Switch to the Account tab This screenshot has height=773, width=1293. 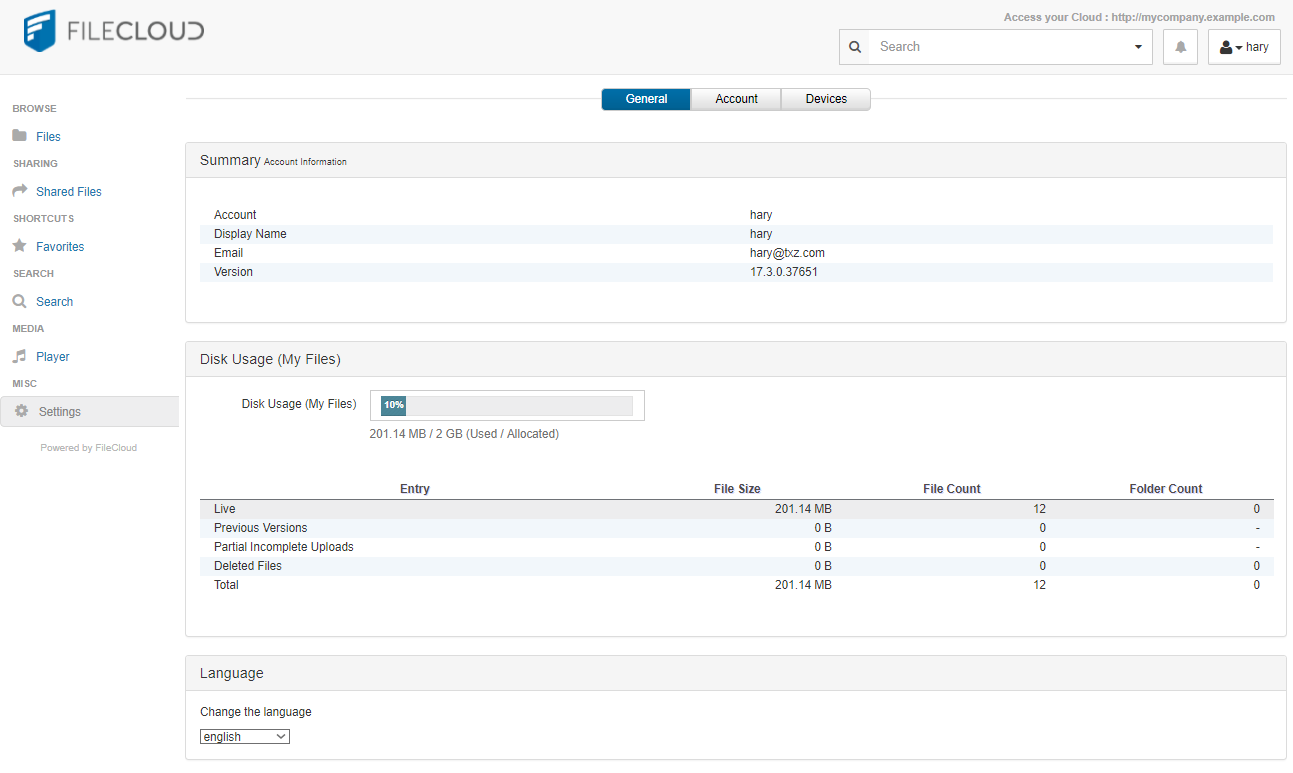click(736, 99)
